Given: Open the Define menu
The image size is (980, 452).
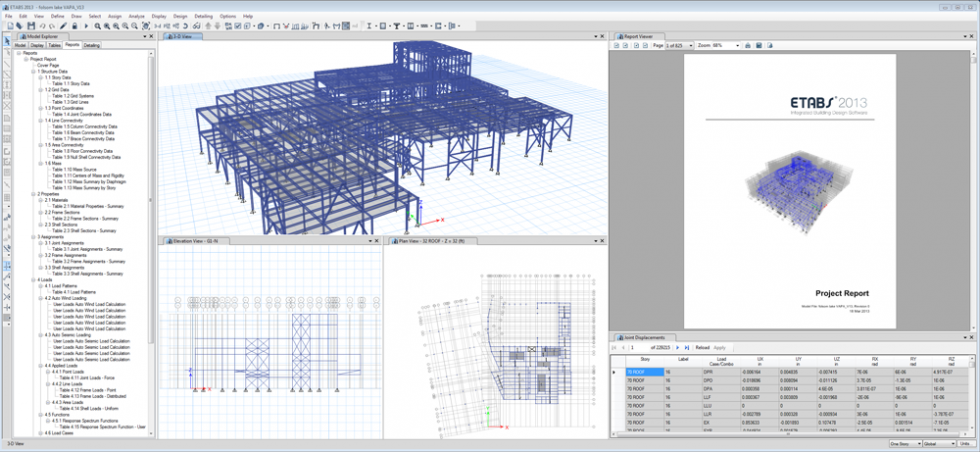Looking at the screenshot, I should 58,16.
